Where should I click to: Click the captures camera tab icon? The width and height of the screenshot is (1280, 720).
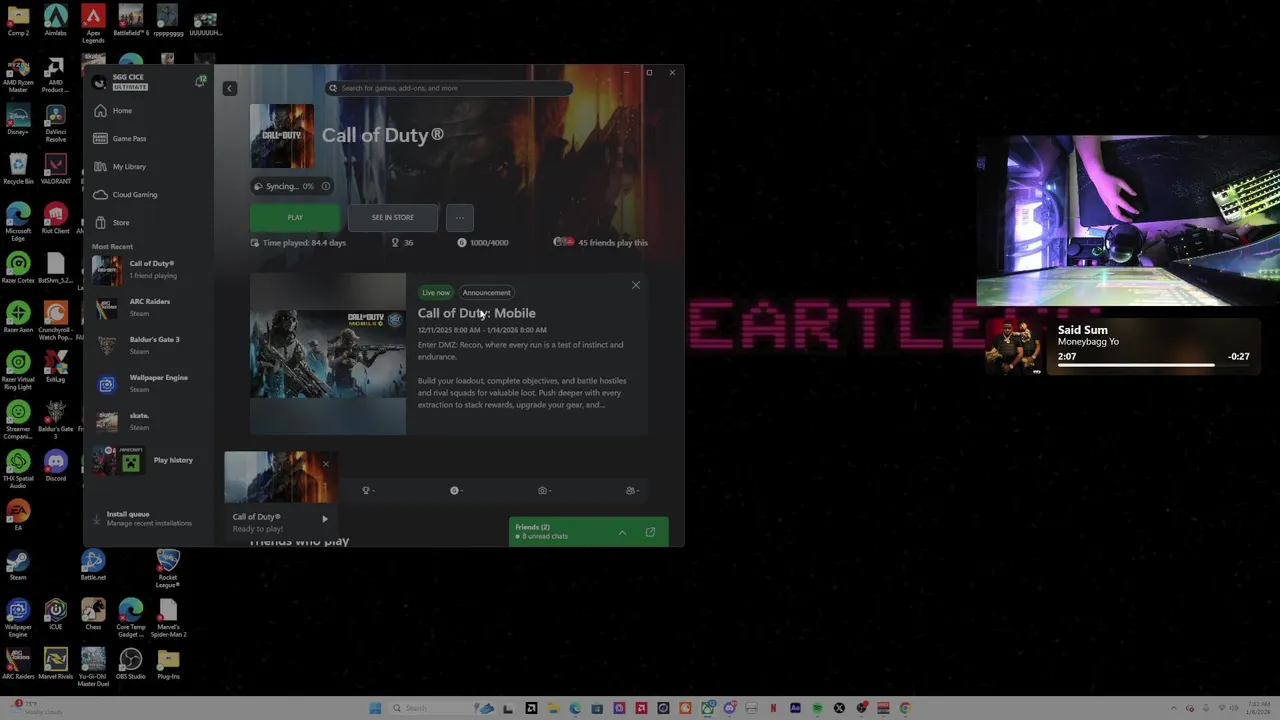tap(543, 490)
